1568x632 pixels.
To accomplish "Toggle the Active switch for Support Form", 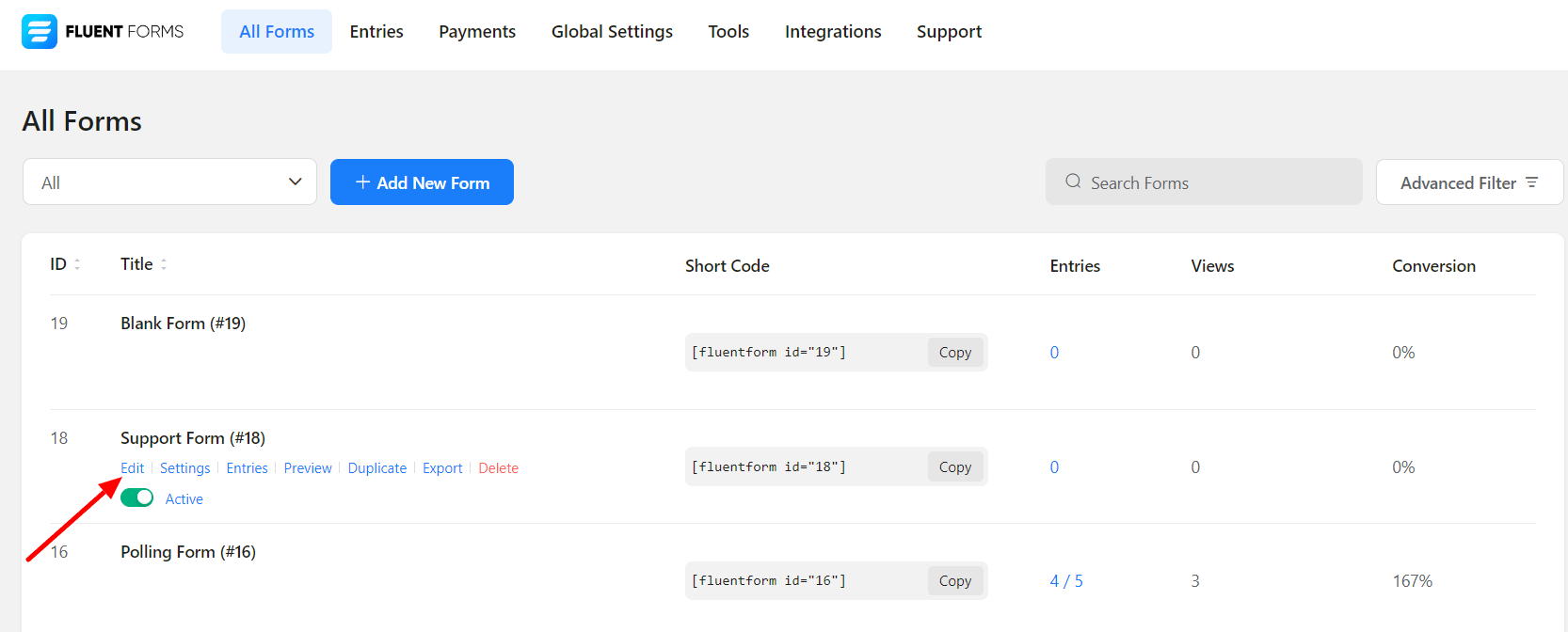I will pyautogui.click(x=137, y=498).
